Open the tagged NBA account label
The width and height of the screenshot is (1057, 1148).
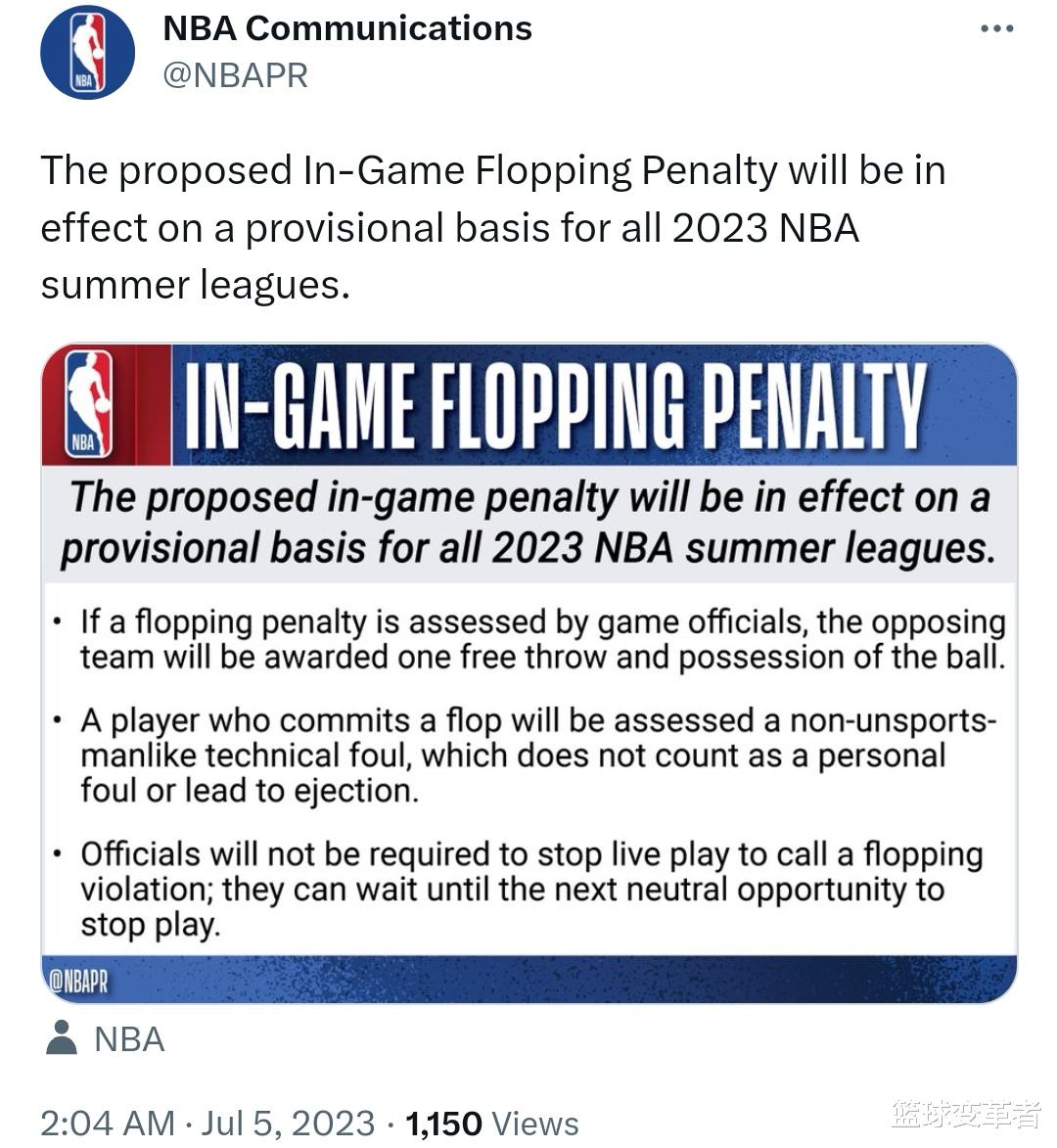coord(129,1039)
